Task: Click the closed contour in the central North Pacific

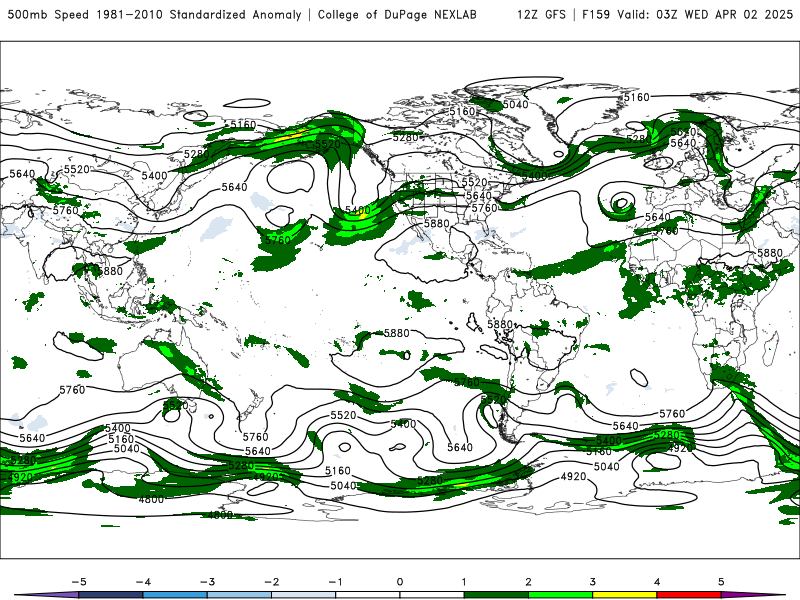Action: pyautogui.click(x=291, y=176)
